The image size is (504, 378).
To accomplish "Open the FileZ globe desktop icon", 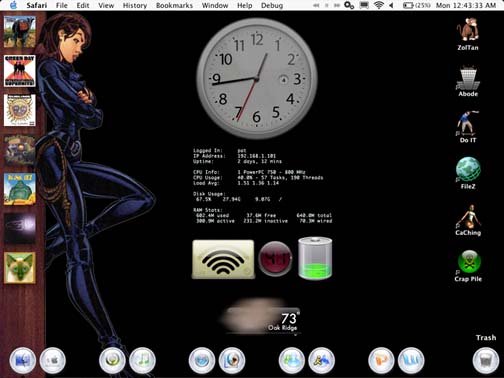I will [468, 169].
